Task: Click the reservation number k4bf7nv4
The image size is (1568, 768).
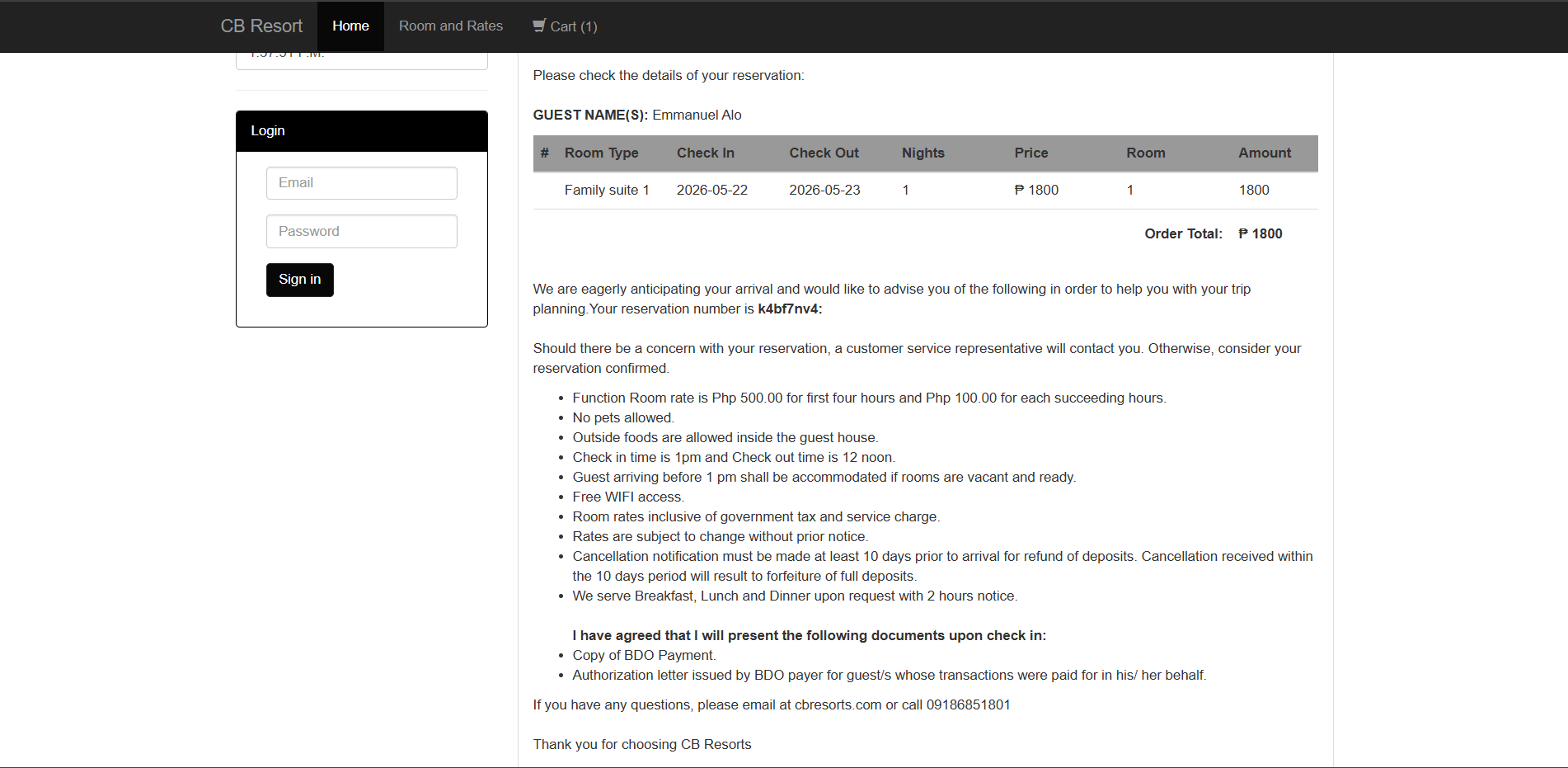Action: 787,309
